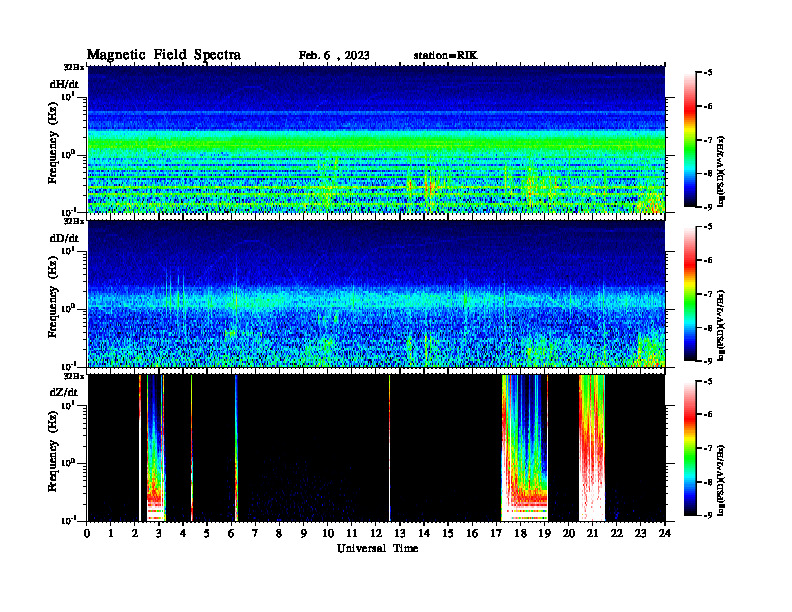Click the dZ/dt signal block between hours 17 and 19
The image size is (792, 612).
[x=524, y=448]
